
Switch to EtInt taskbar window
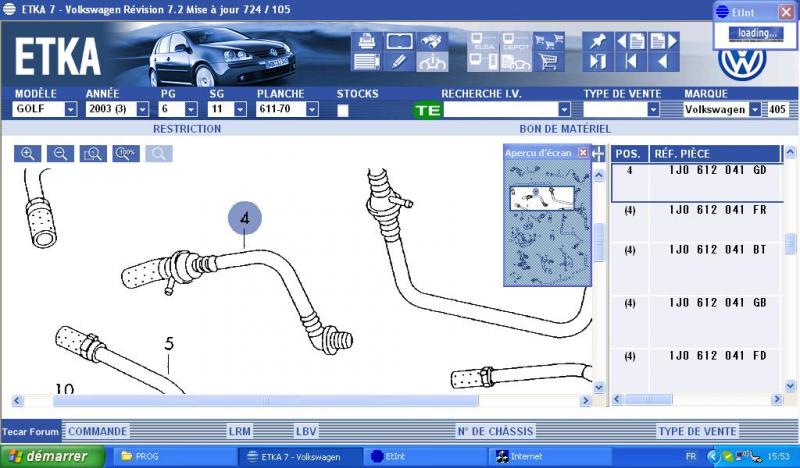(x=426, y=456)
